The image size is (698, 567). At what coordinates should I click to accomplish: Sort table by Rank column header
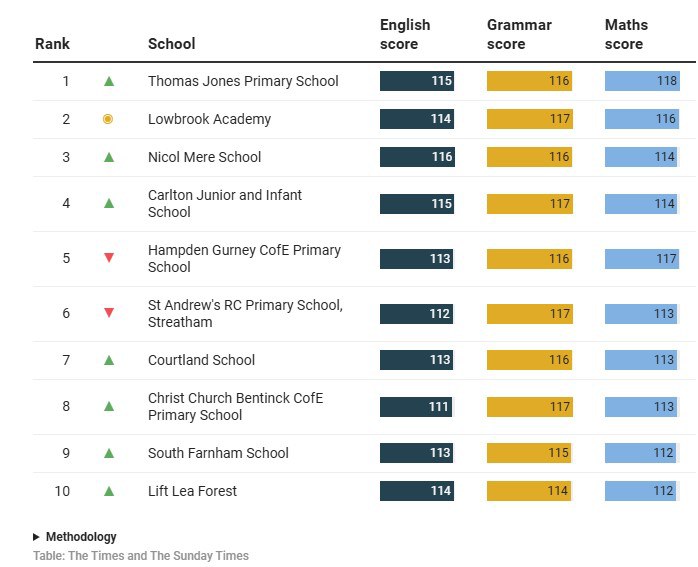pos(52,44)
